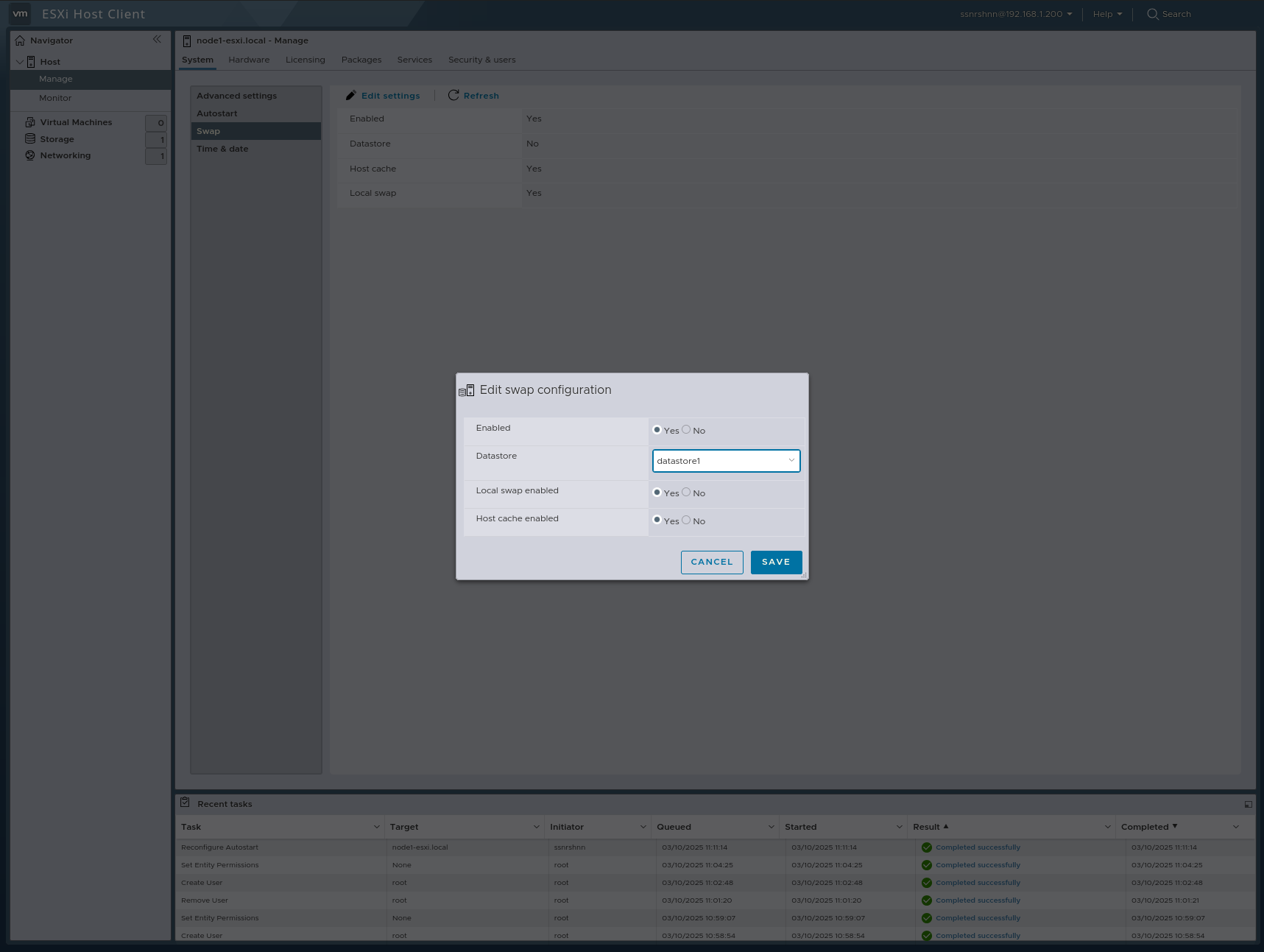Select Yes for Enabled in swap dialog
The width and height of the screenshot is (1264, 952).
click(x=657, y=429)
